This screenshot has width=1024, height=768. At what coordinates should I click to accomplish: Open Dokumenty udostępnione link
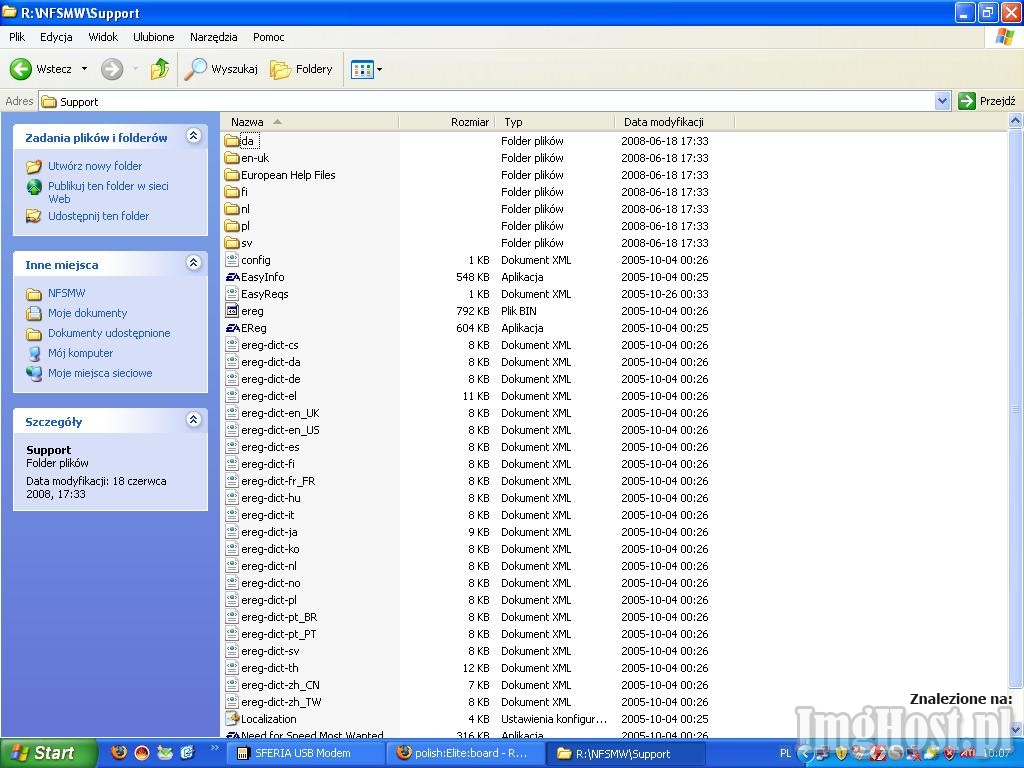tap(109, 333)
